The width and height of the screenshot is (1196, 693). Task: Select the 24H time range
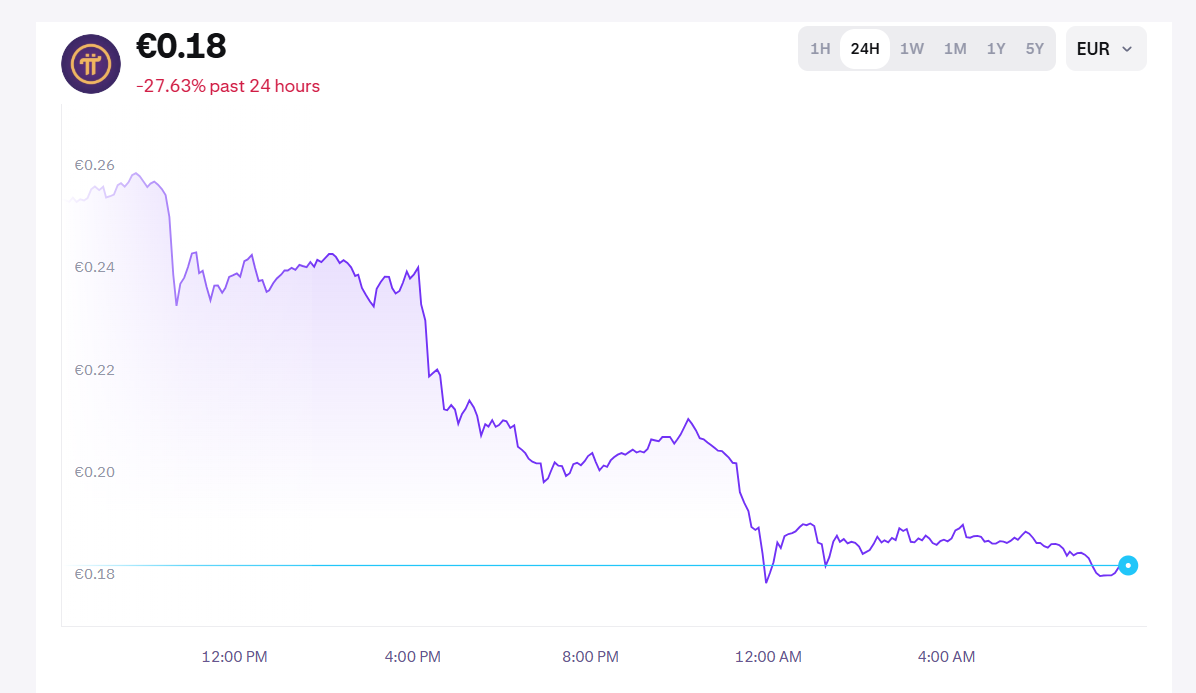tap(865, 49)
